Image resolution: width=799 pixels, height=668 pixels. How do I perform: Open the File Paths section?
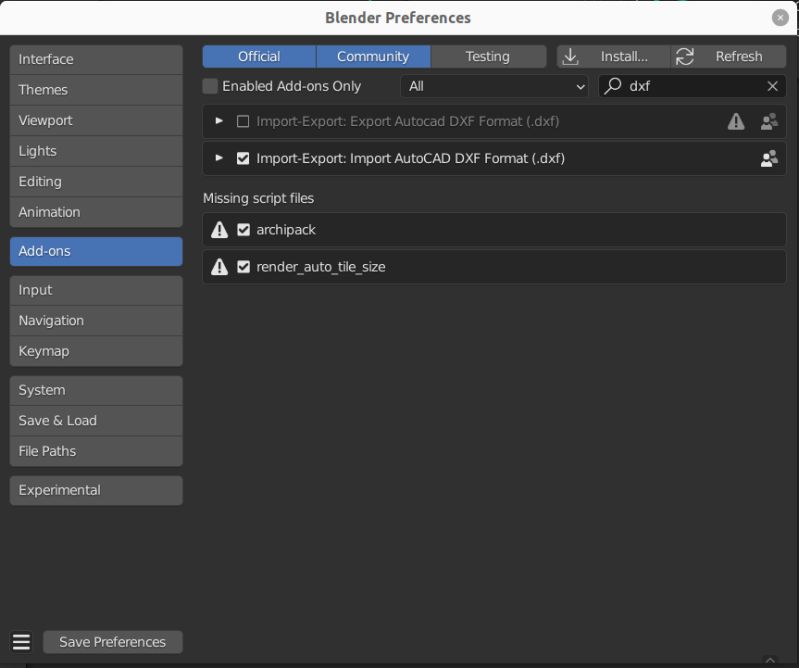[x=96, y=451]
